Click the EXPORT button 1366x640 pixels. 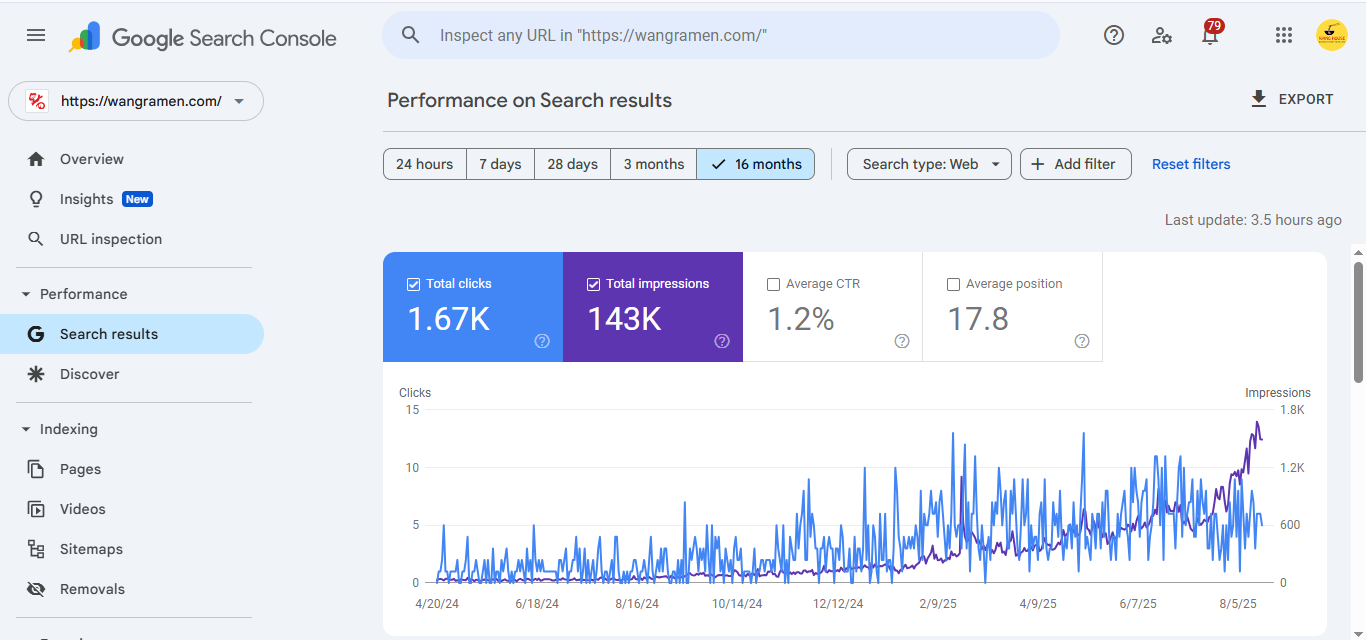point(1292,99)
